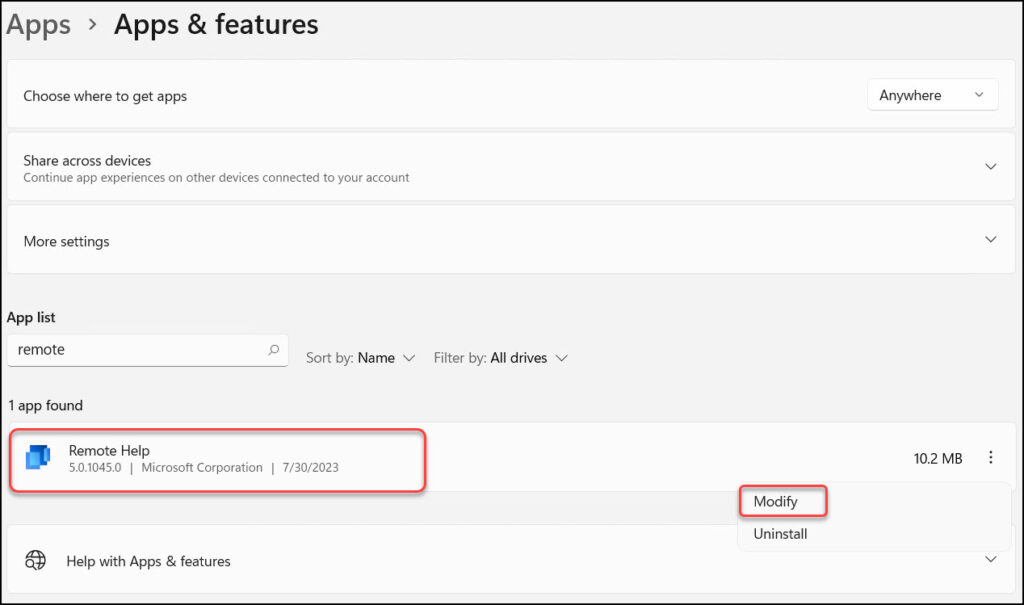Click the Continue app experiences description text

216,178
